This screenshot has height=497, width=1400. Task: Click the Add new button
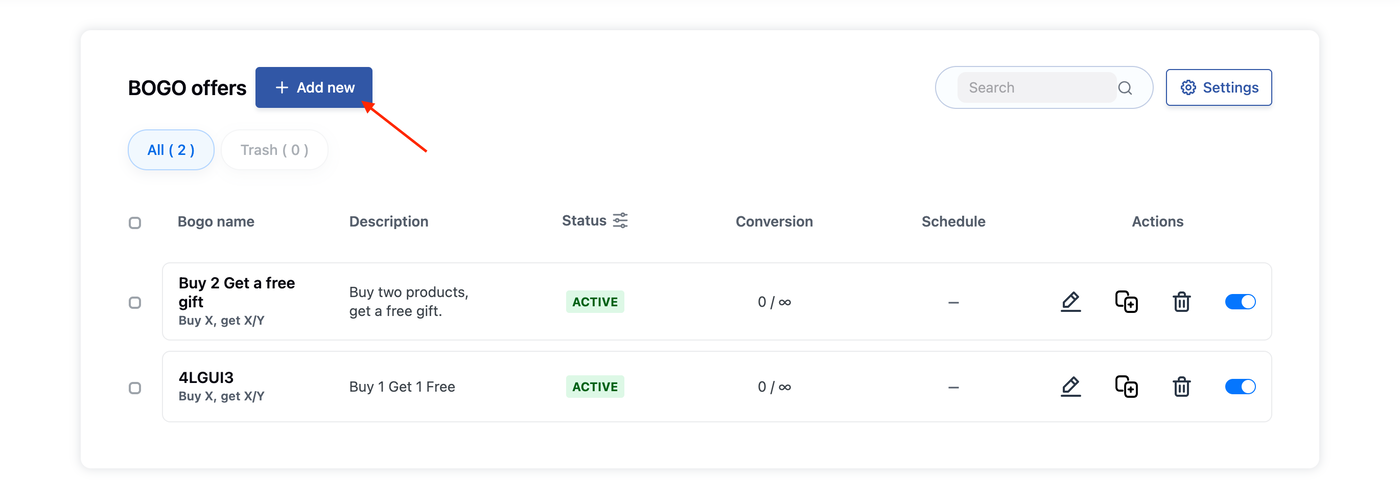pos(314,88)
